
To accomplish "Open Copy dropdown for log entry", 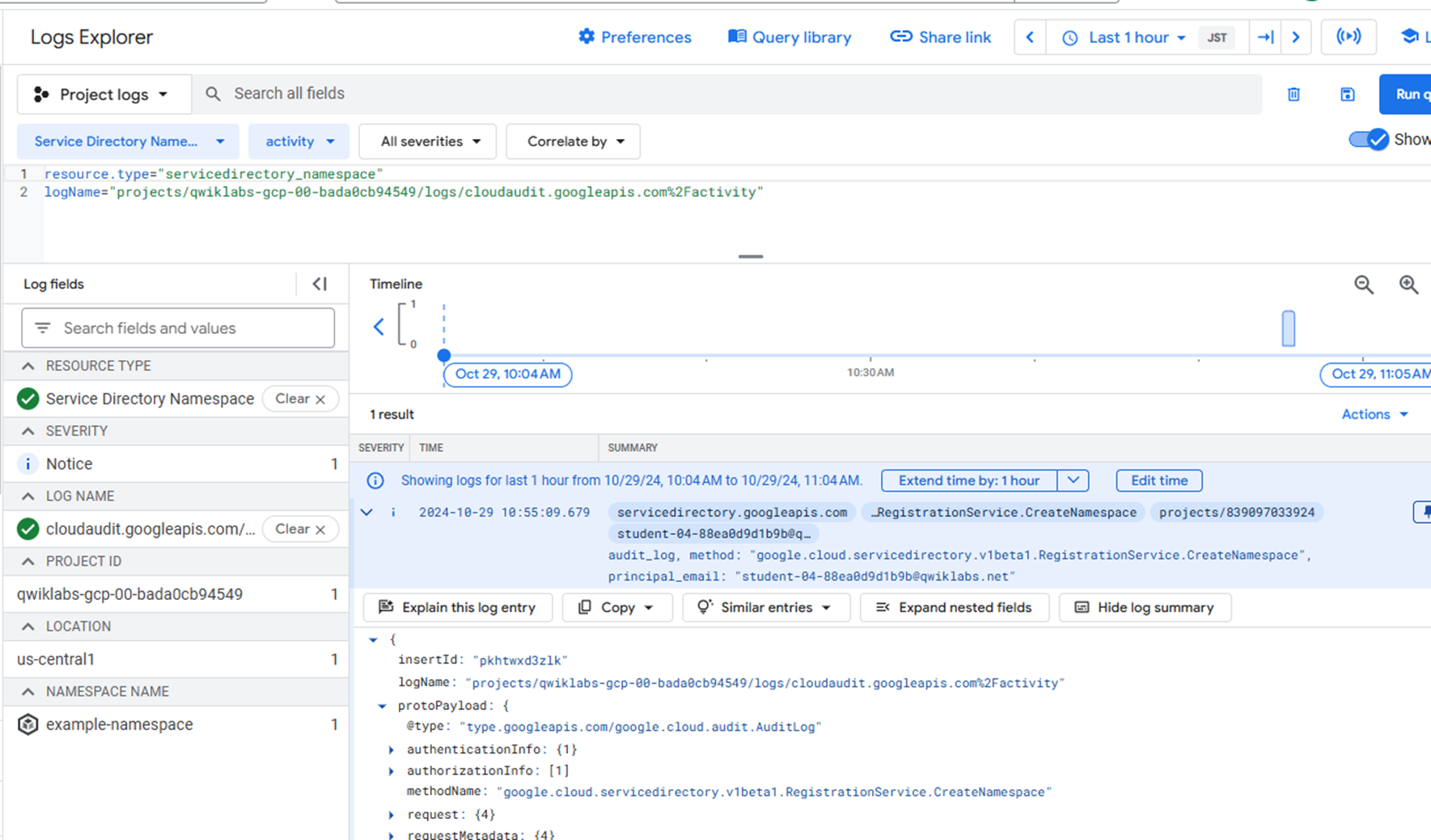I will [x=617, y=608].
